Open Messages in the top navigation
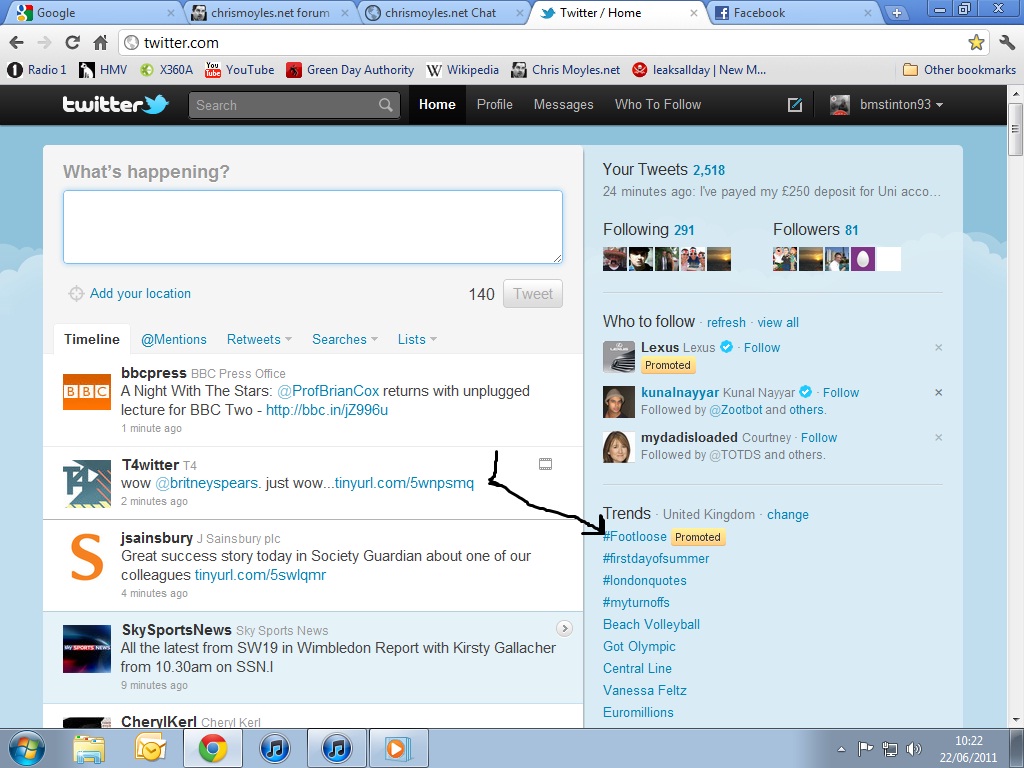 563,105
